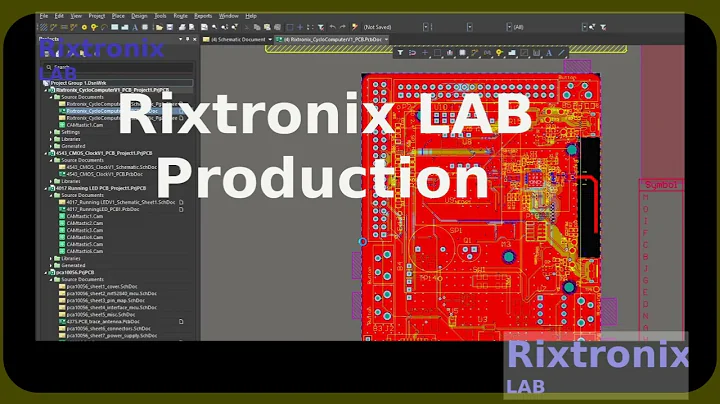Click the Save floppy disk icon
720x404 pixels.
coord(170,27)
